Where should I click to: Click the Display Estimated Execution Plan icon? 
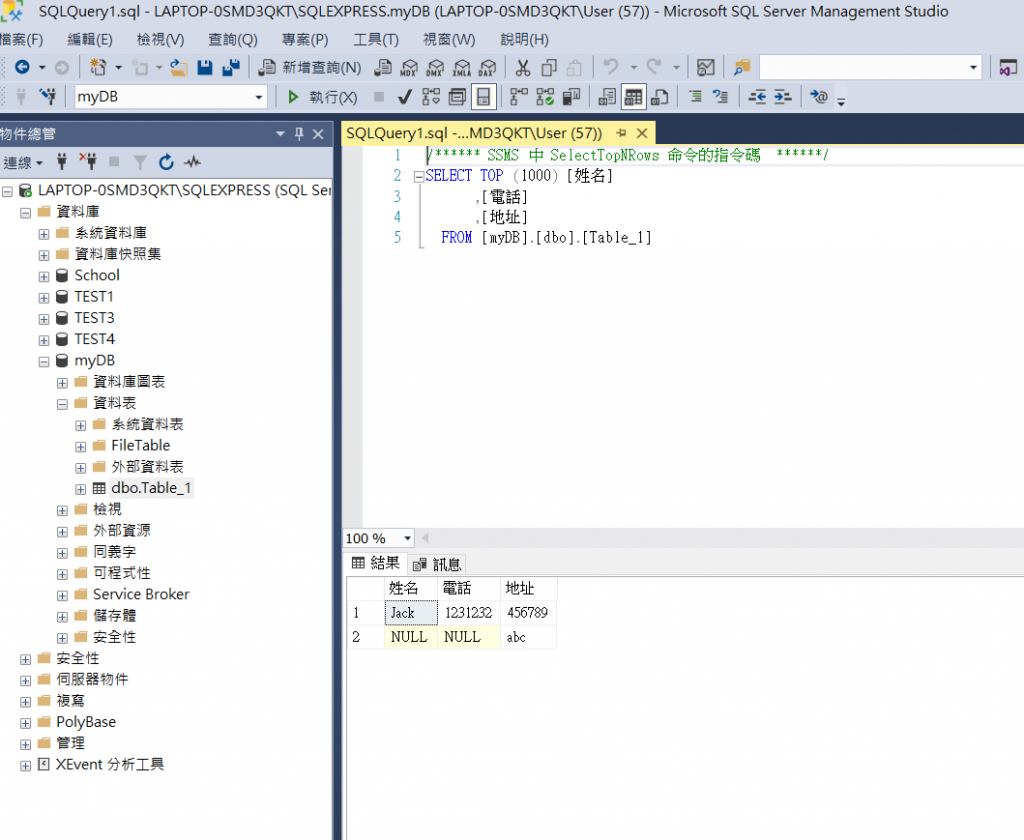pos(431,97)
